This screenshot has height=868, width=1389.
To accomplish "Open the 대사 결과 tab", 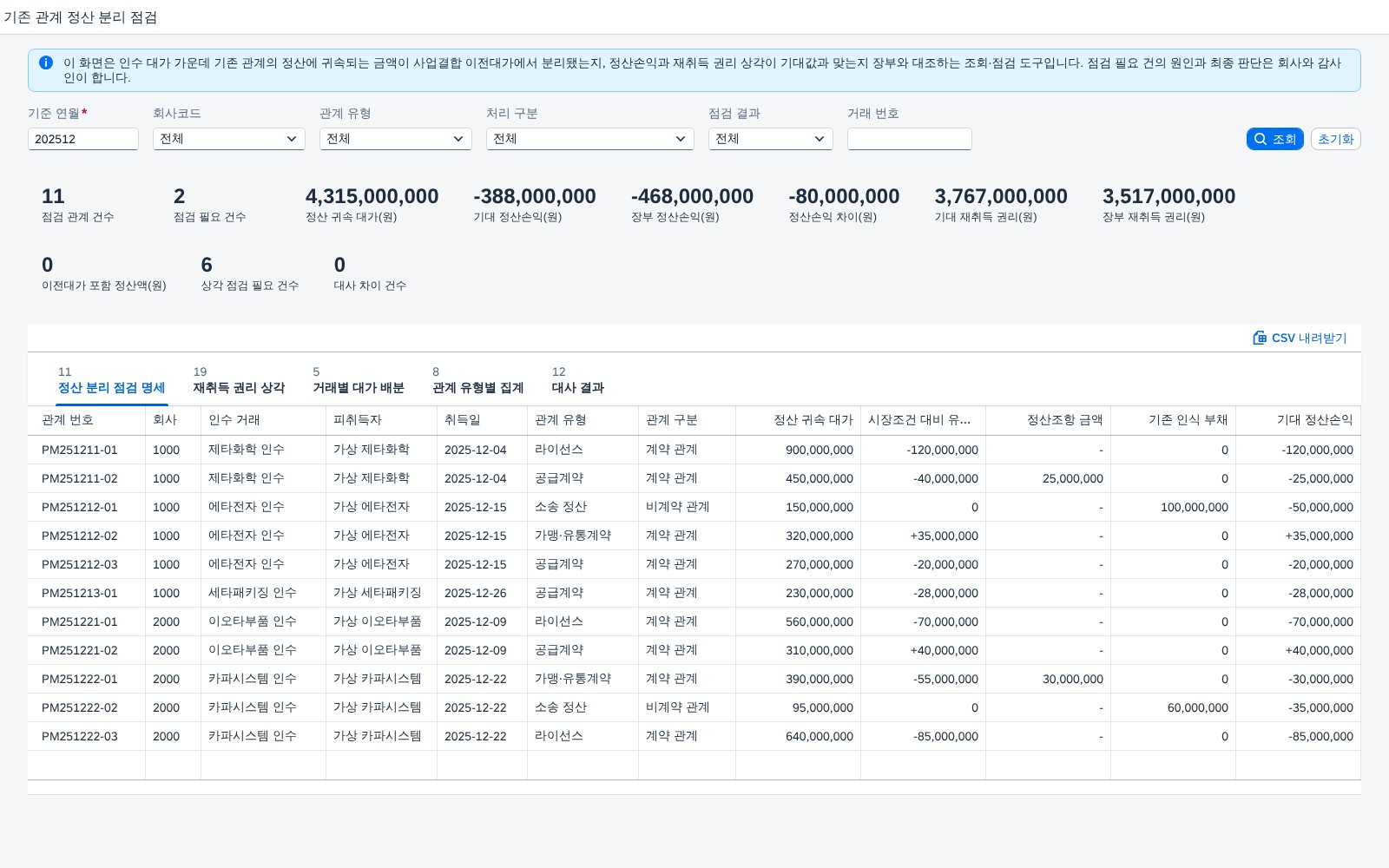I will point(578,380).
